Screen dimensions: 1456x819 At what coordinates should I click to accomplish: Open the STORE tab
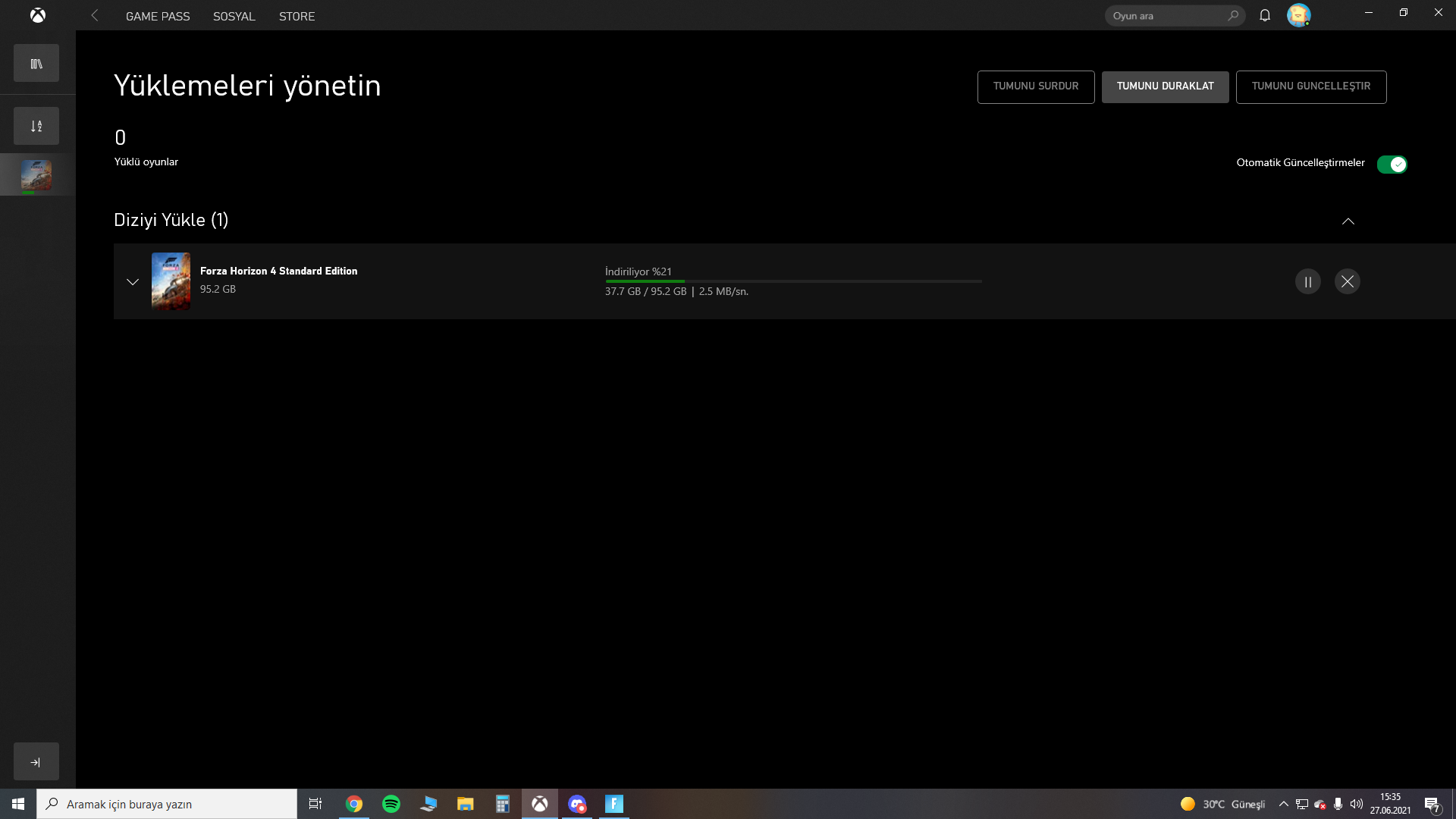(x=297, y=16)
